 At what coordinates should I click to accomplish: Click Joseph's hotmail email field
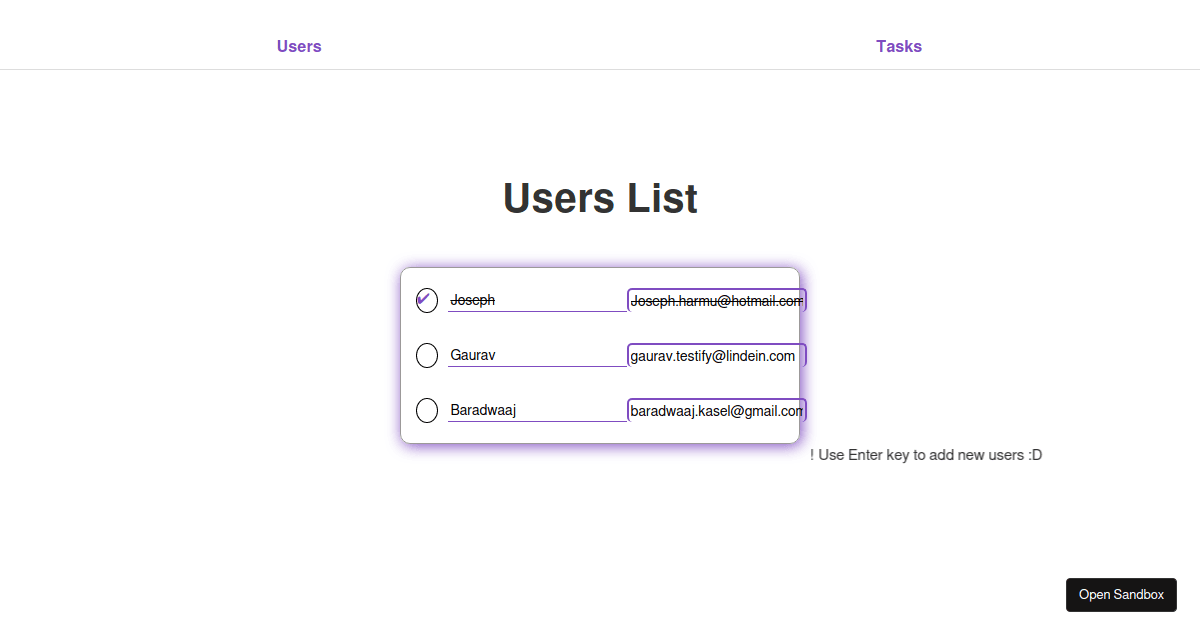point(716,299)
